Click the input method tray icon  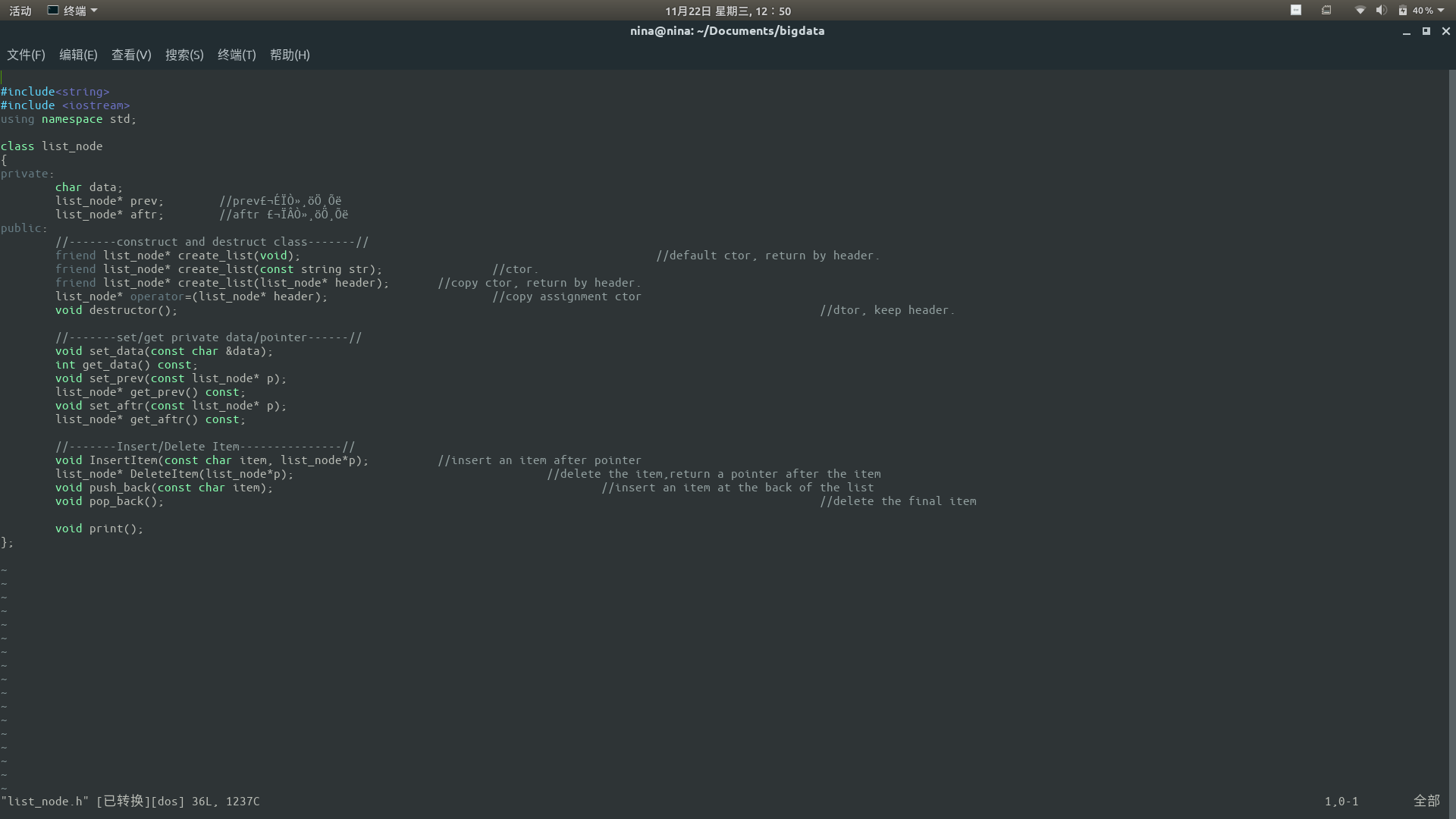click(x=1326, y=10)
